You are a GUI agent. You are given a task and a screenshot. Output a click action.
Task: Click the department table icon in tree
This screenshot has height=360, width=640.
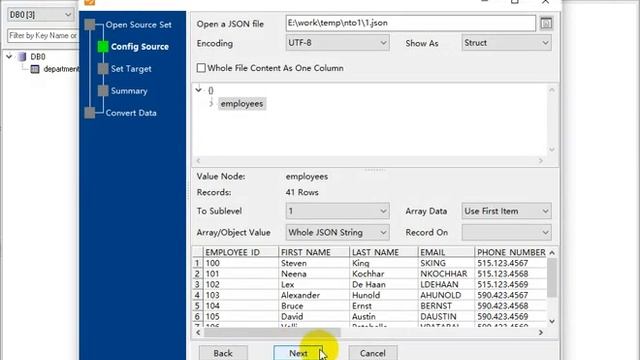tap(35, 69)
